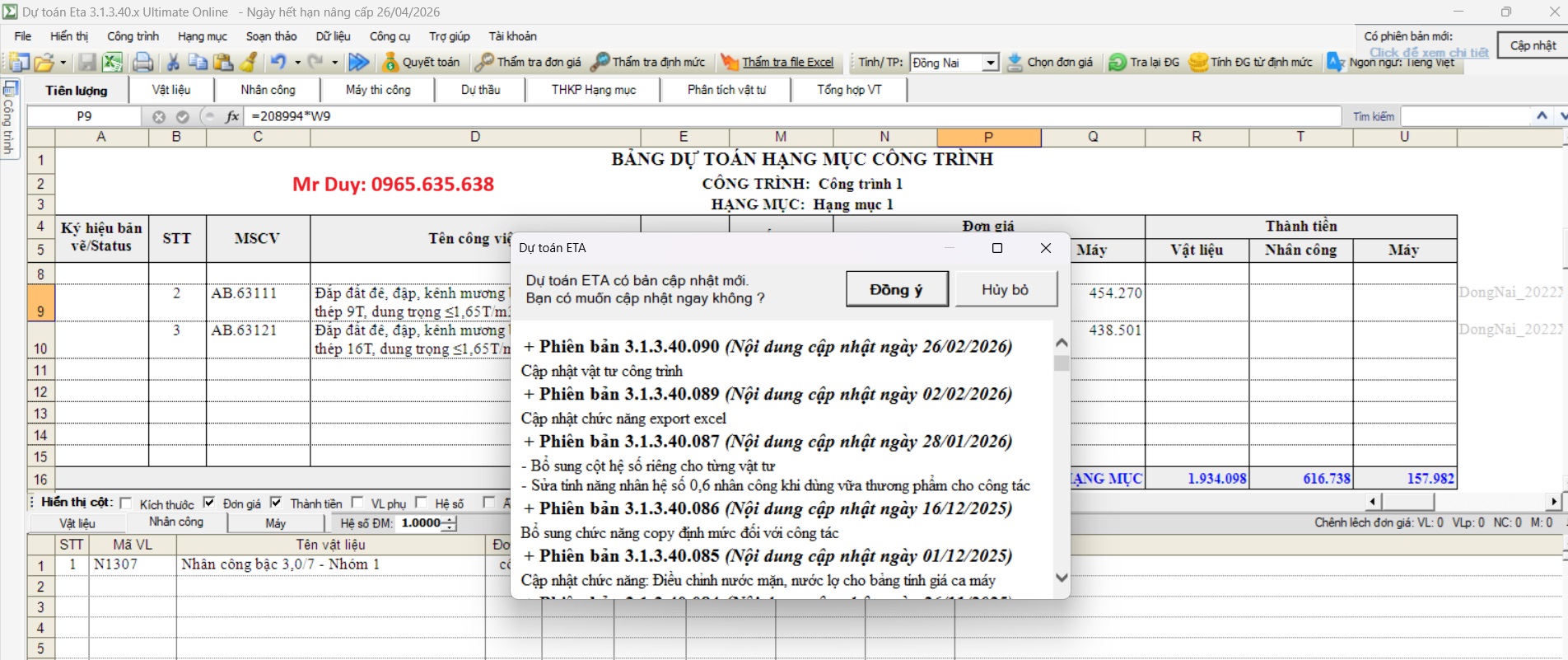Click Thẩm tra đơn giá magnifier tool

click(529, 63)
